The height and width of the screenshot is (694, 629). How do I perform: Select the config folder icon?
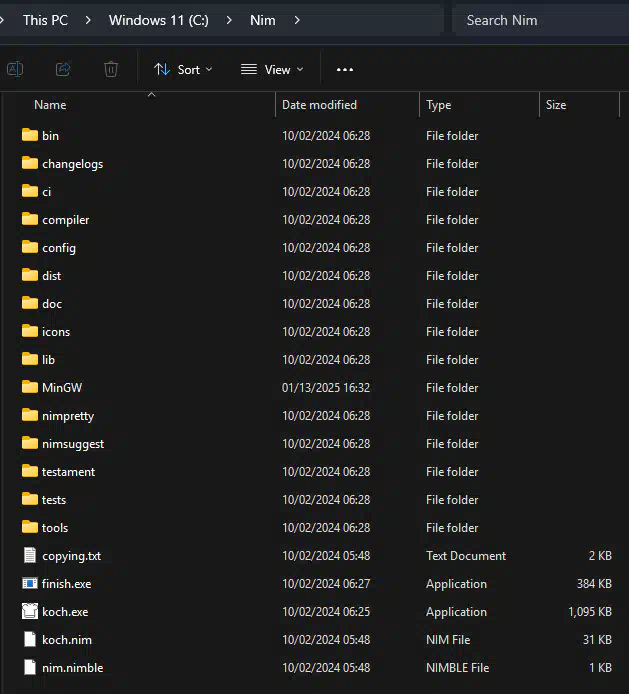coord(30,247)
